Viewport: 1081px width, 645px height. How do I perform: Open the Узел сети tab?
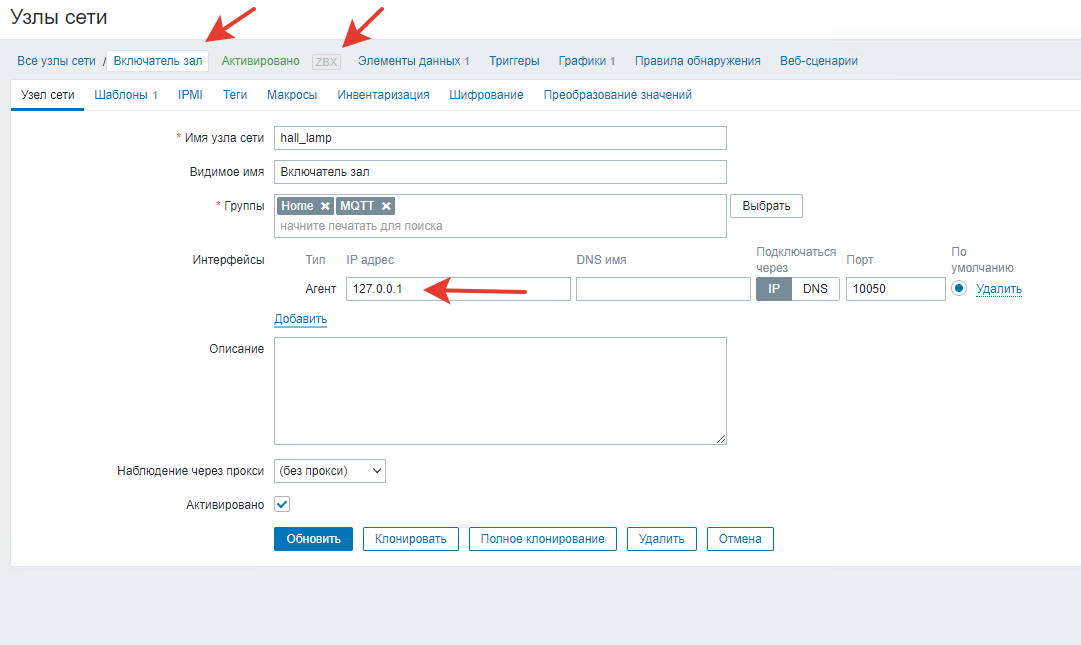48,95
